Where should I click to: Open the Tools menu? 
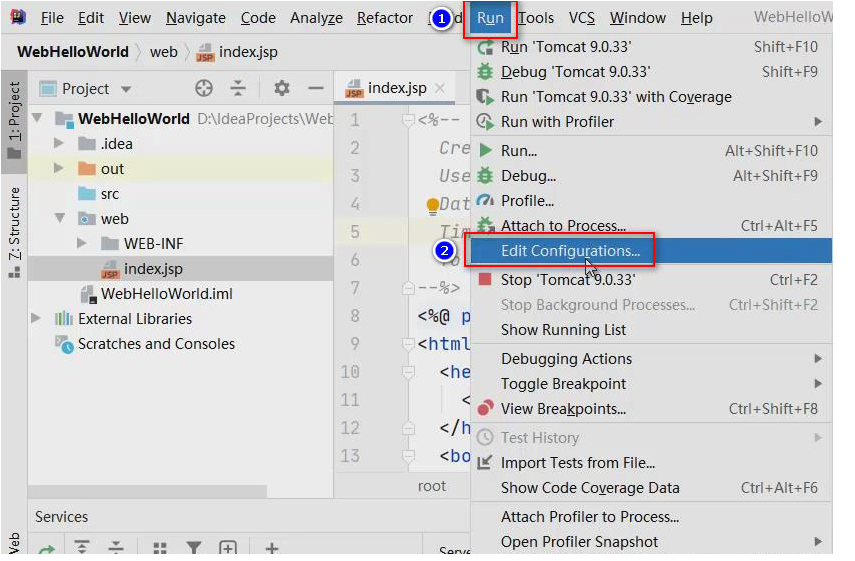[x=536, y=18]
